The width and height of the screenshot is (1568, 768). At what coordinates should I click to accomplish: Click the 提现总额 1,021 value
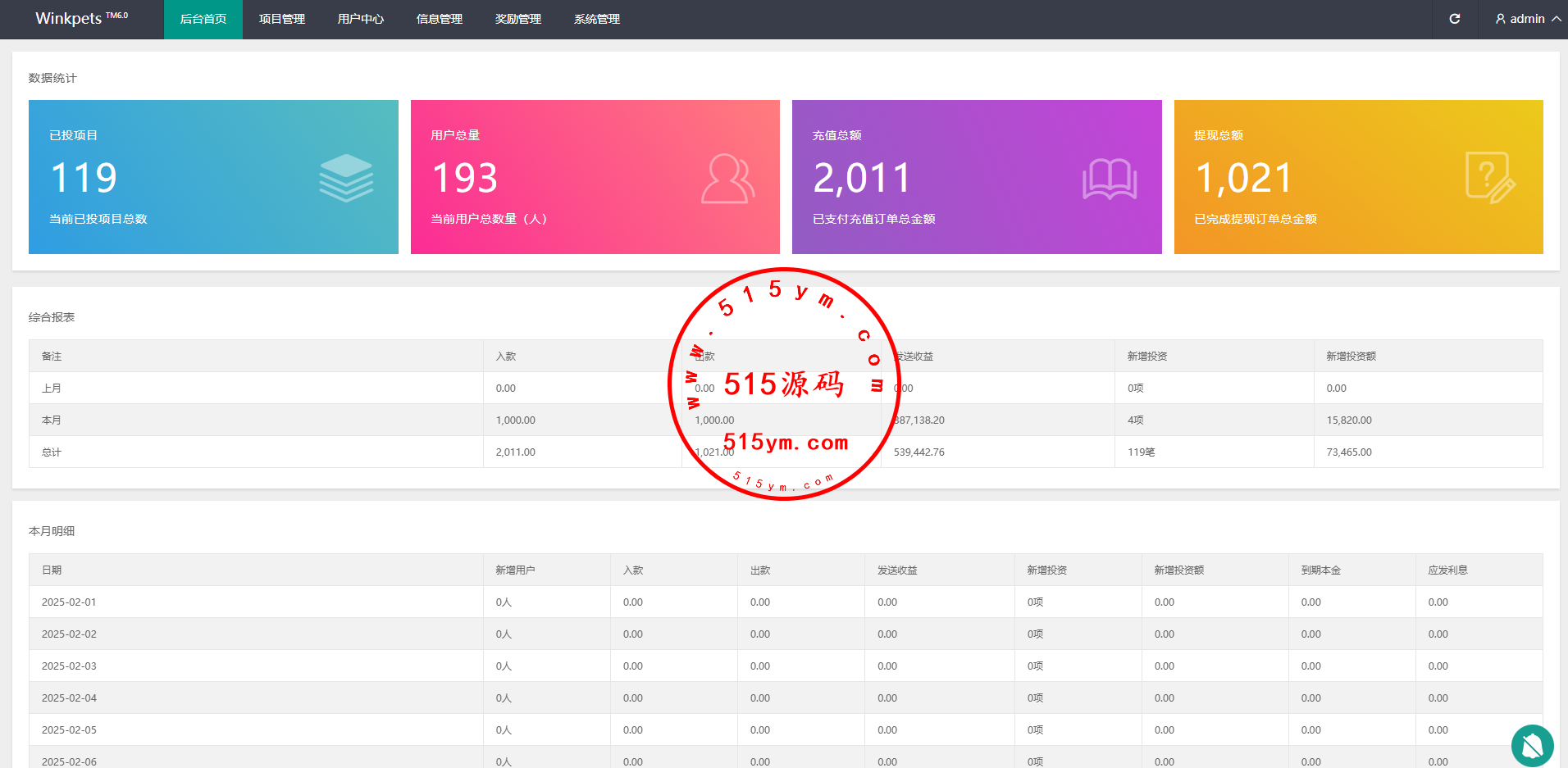tap(1243, 178)
